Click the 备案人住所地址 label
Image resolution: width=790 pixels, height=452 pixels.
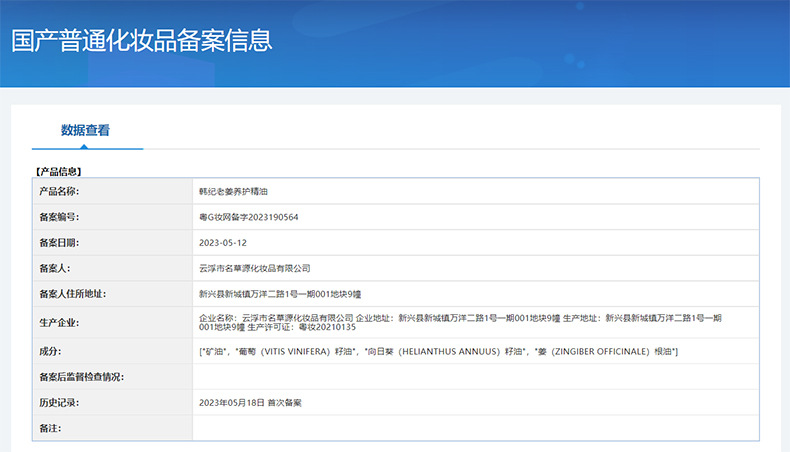[73, 294]
